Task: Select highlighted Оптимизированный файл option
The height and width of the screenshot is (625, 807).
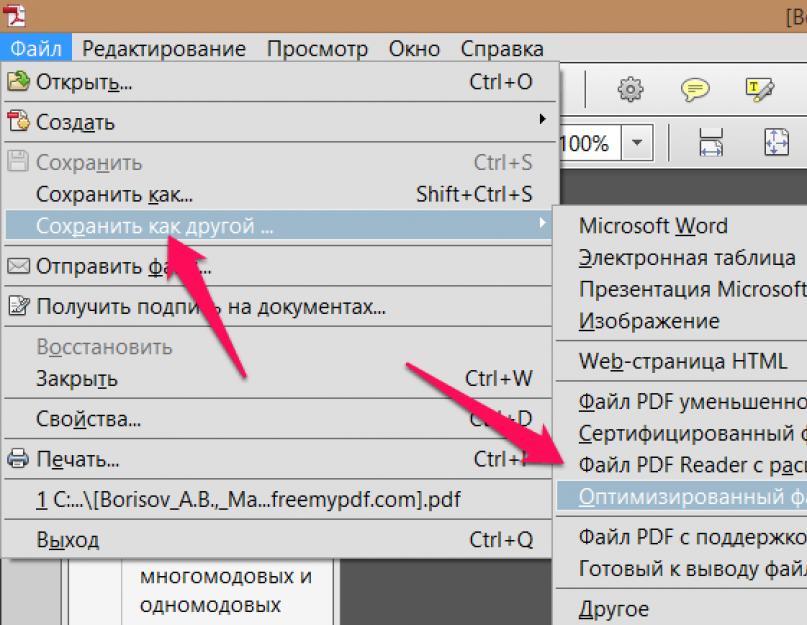Action: (682, 497)
